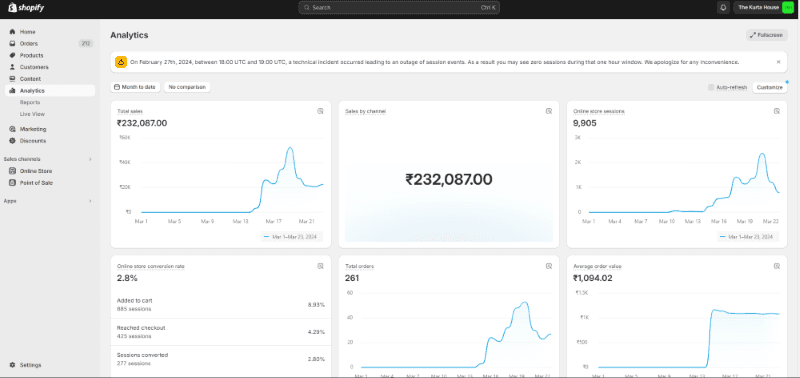Click the Discounts icon in sidebar
This screenshot has width=800, height=378.
click(12, 141)
